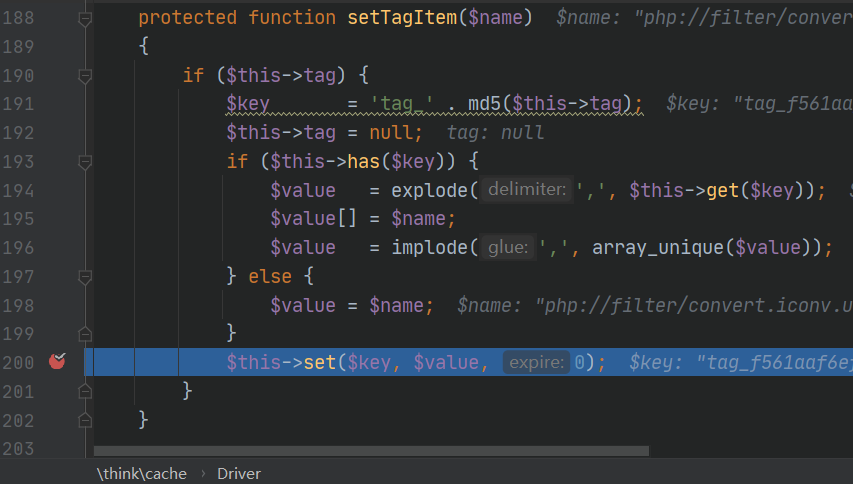Toggle the breakpoint on line 200

coord(57,361)
